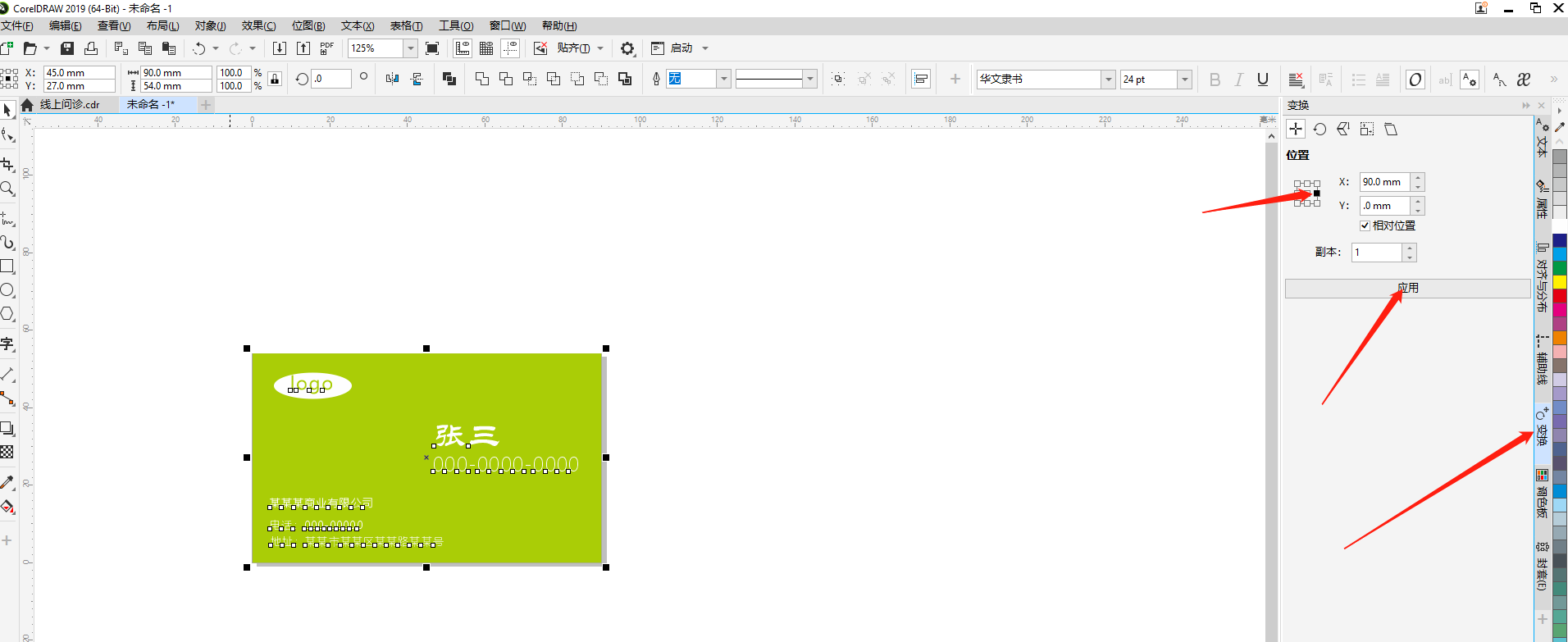Pick the red swatch in color palette
This screenshot has width=1568, height=642.
(x=1560, y=296)
